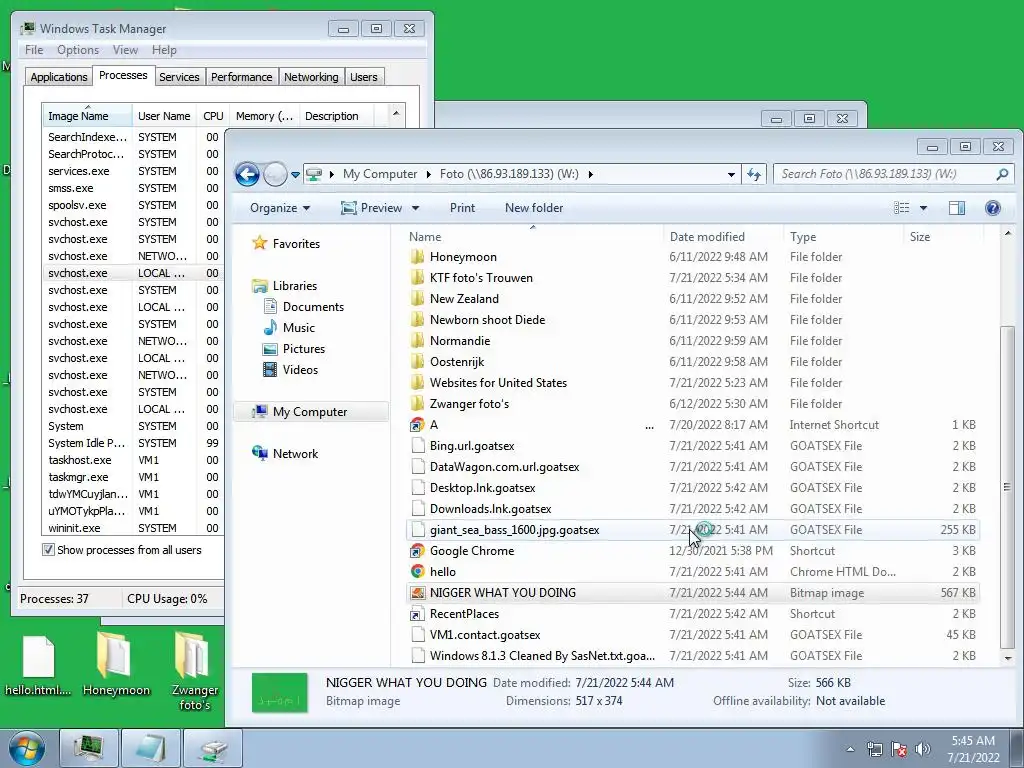Open the Help menu in Task Manager
Image resolution: width=1024 pixels, height=768 pixels.
tap(164, 50)
